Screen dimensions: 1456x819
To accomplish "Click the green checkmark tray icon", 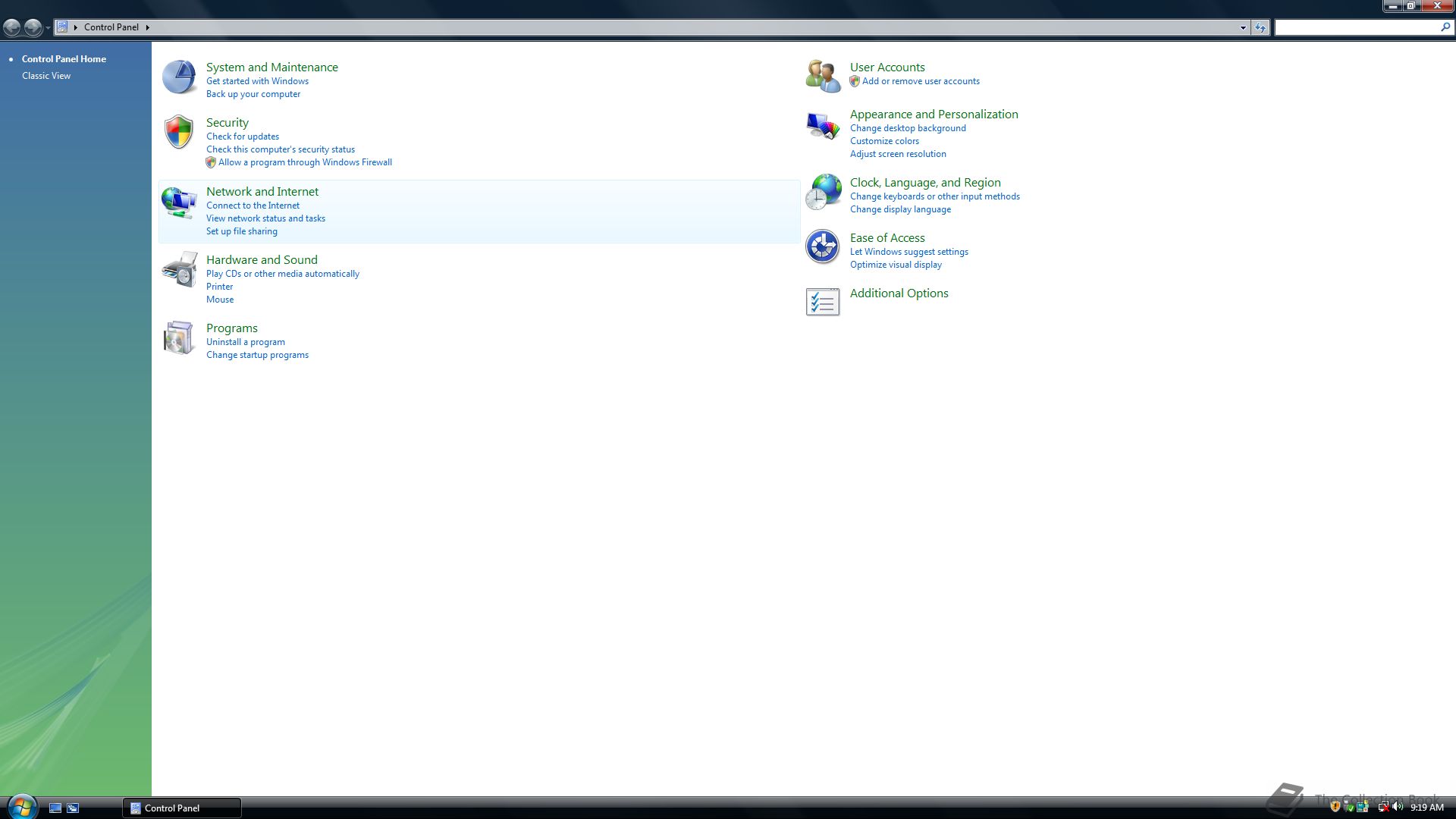I will (1348, 807).
